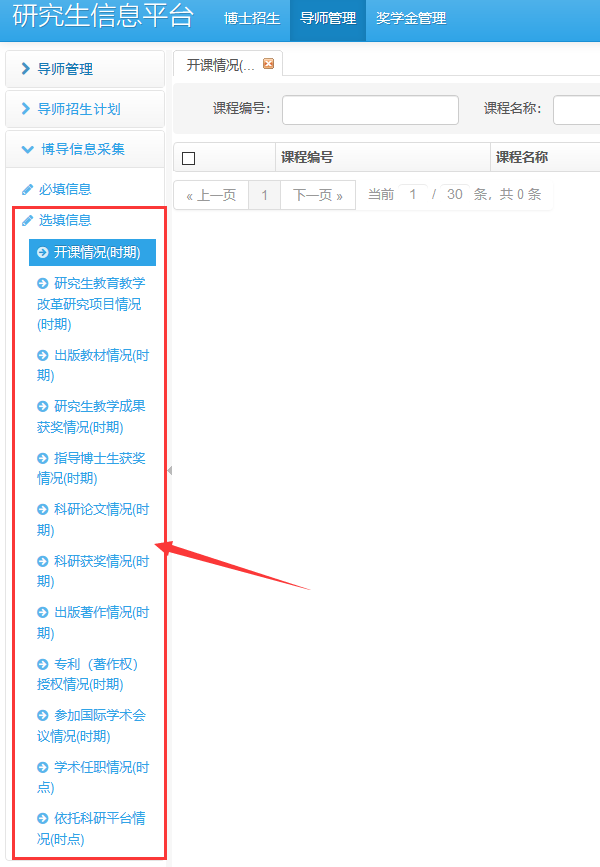Screen dimensions: 600x867
Task: Collapse the 博导信息采集 sidebar section
Action: [84, 149]
